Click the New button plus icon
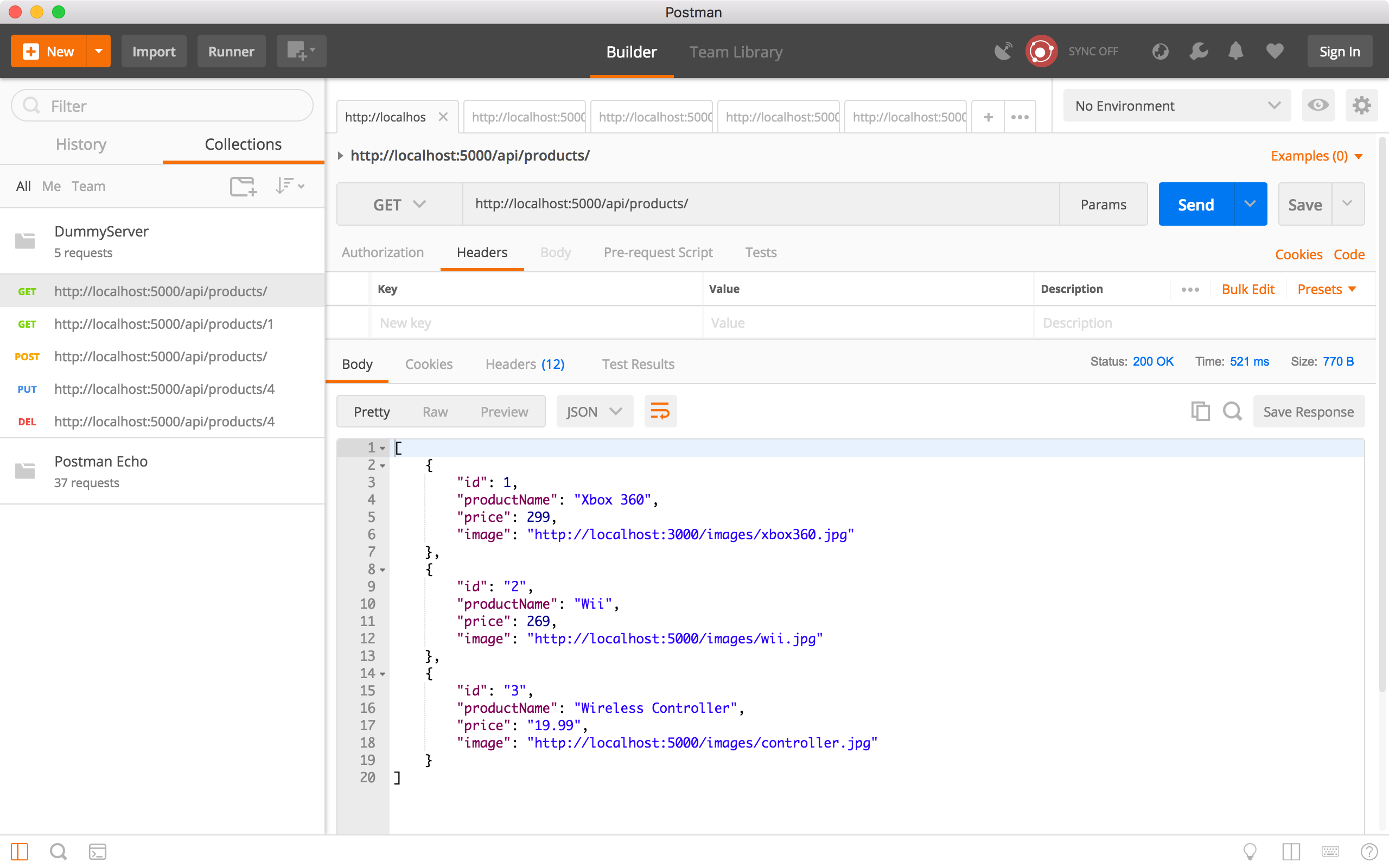The height and width of the screenshot is (868, 1389). click(x=31, y=52)
